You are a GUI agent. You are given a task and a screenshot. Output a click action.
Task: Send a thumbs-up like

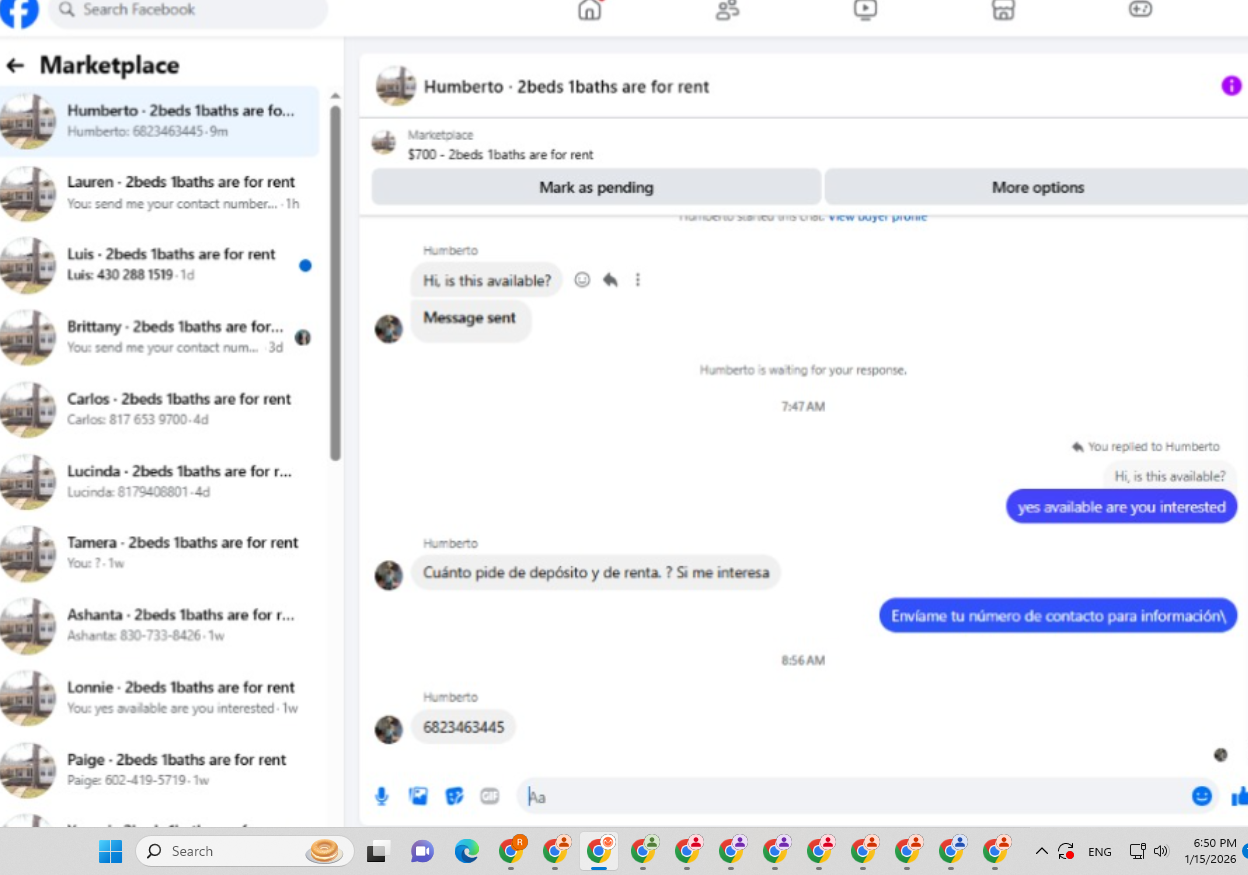click(x=1239, y=796)
